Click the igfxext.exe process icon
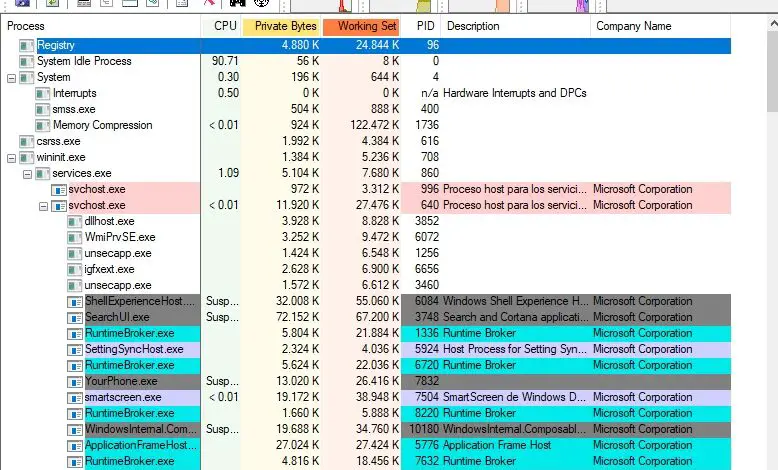The width and height of the screenshot is (778, 470). coord(74,269)
